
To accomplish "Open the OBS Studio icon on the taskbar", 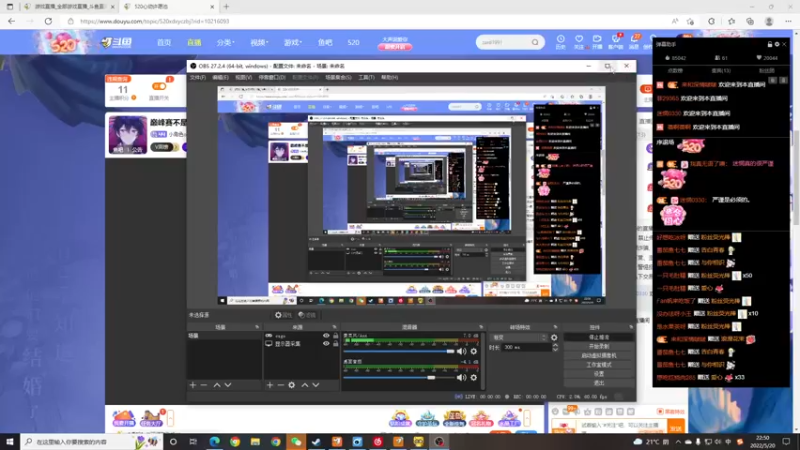I will 439,442.
